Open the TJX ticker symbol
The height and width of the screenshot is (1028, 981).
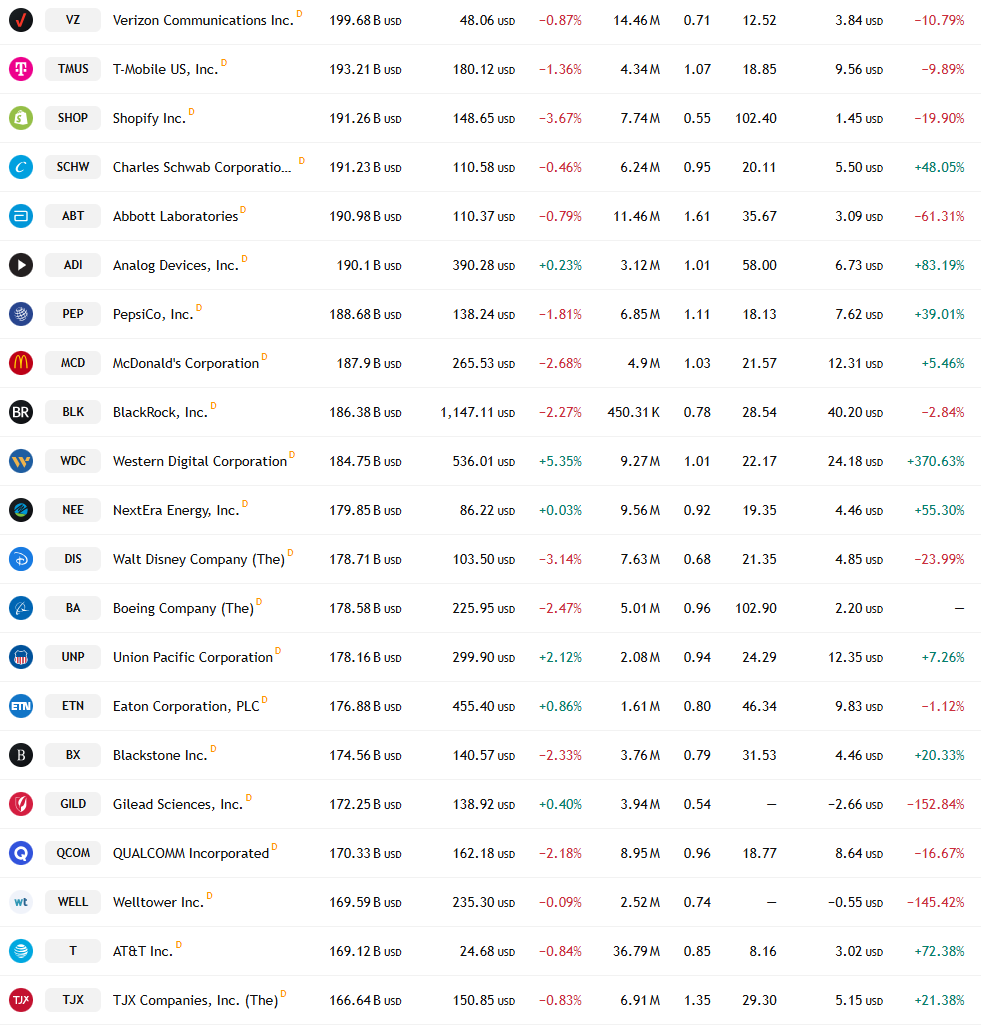[x=73, y=1000]
